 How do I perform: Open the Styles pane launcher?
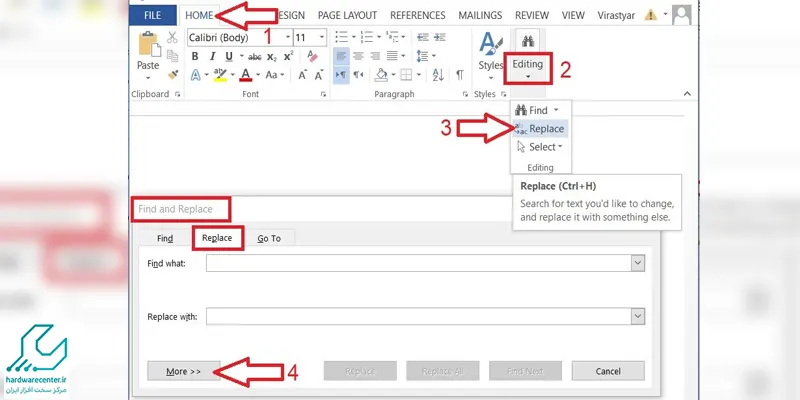point(504,94)
